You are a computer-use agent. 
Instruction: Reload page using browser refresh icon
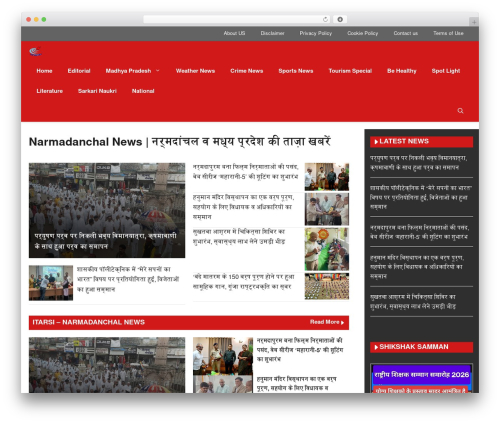(x=325, y=20)
